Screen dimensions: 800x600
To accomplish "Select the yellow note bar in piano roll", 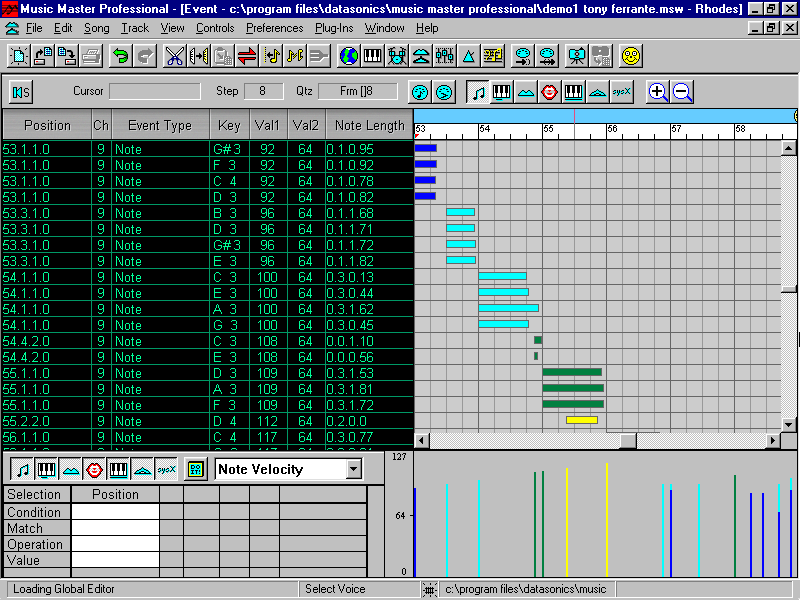I will [582, 420].
